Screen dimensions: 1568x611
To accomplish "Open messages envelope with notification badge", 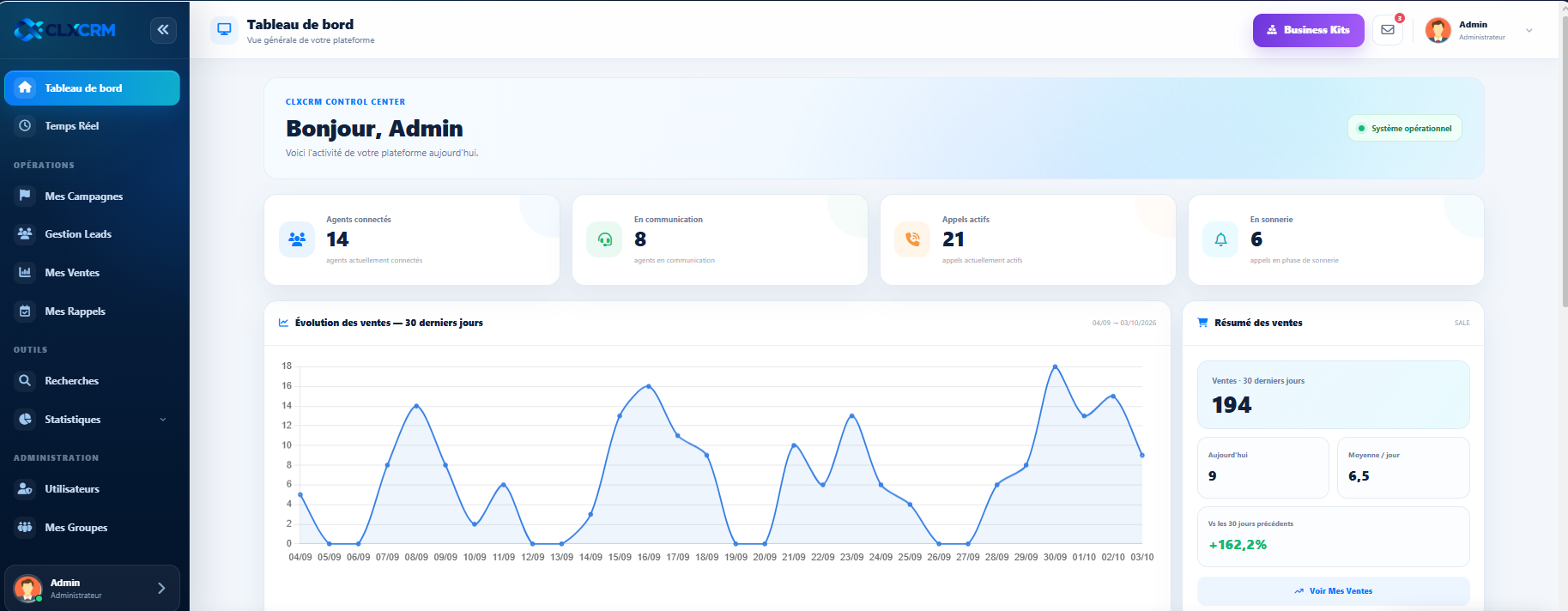I will [1388, 30].
